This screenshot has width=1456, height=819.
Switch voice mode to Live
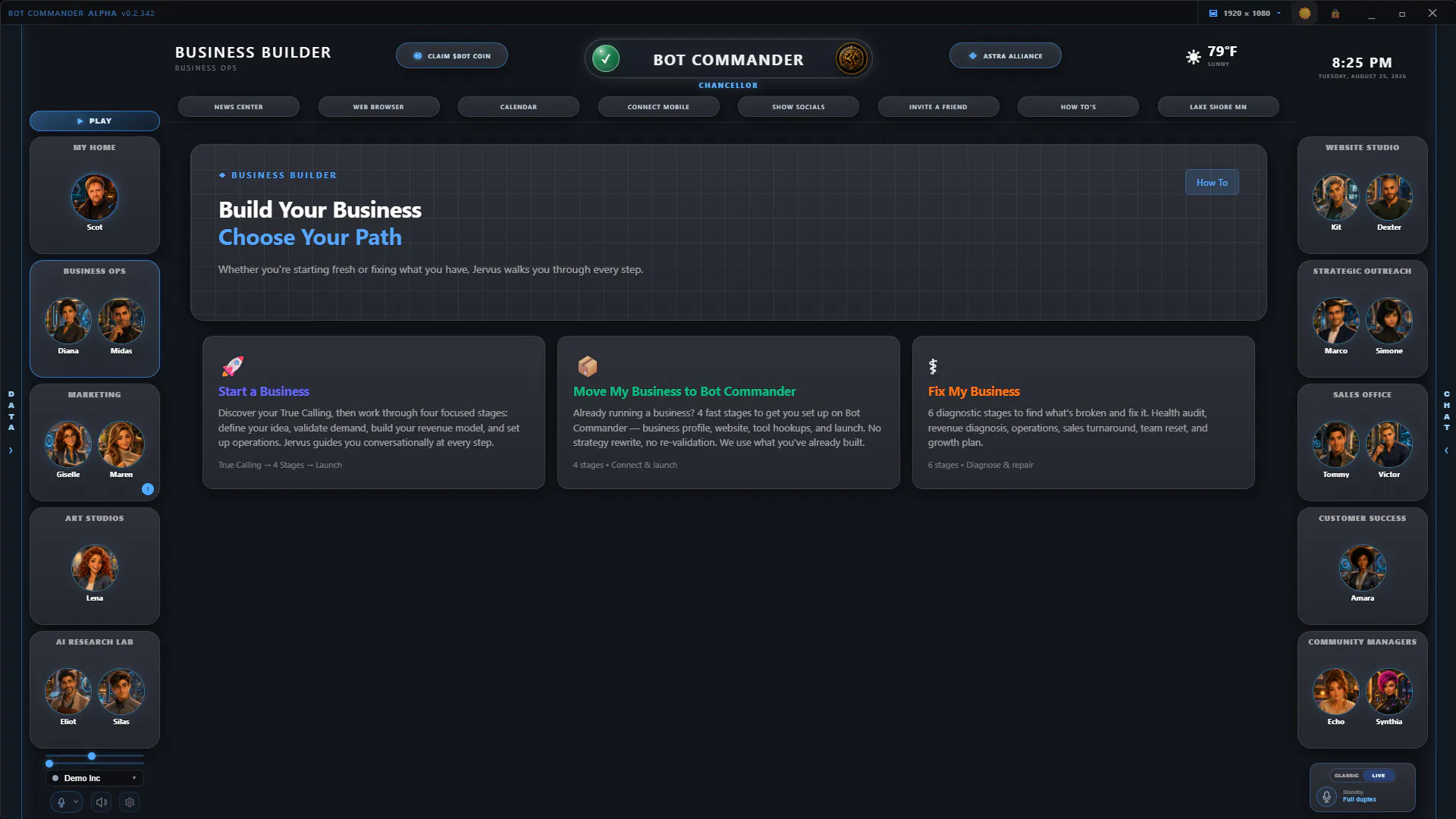tap(1379, 775)
